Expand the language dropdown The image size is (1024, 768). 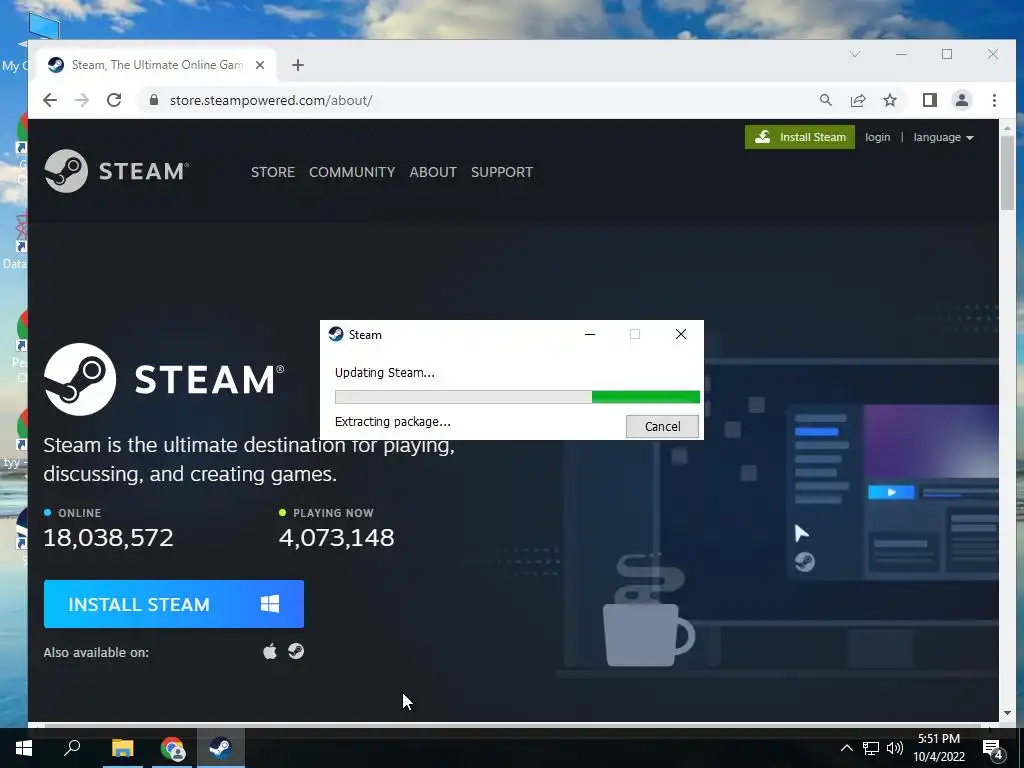coord(943,137)
